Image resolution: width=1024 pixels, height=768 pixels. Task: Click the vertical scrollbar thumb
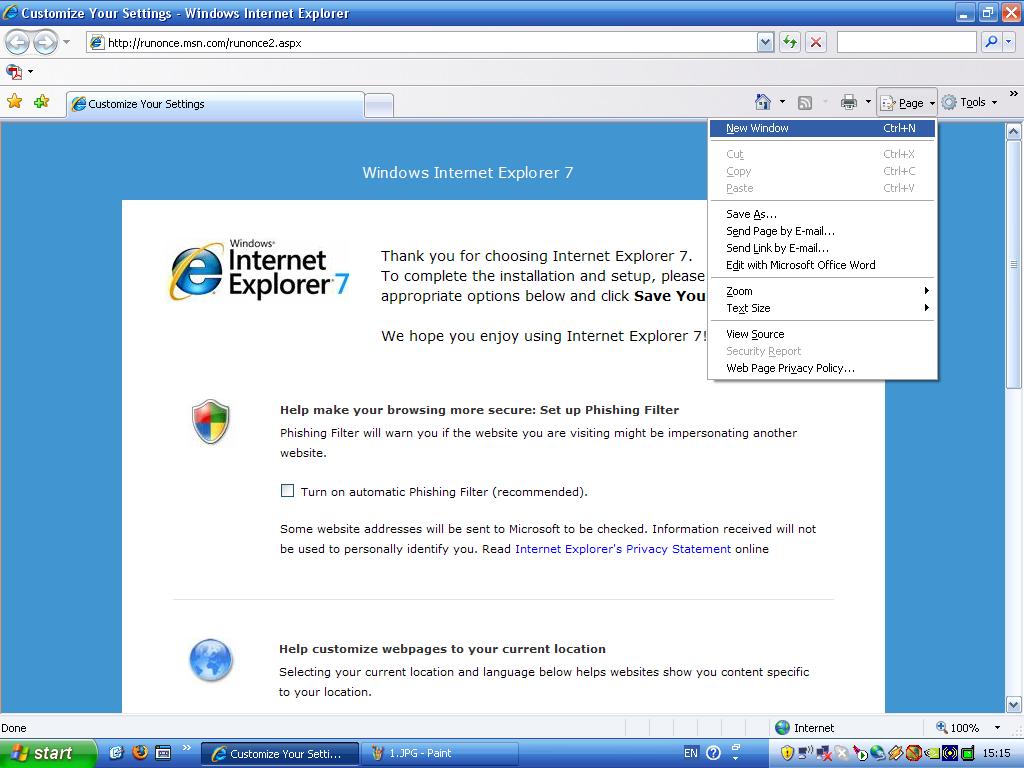[x=1014, y=264]
